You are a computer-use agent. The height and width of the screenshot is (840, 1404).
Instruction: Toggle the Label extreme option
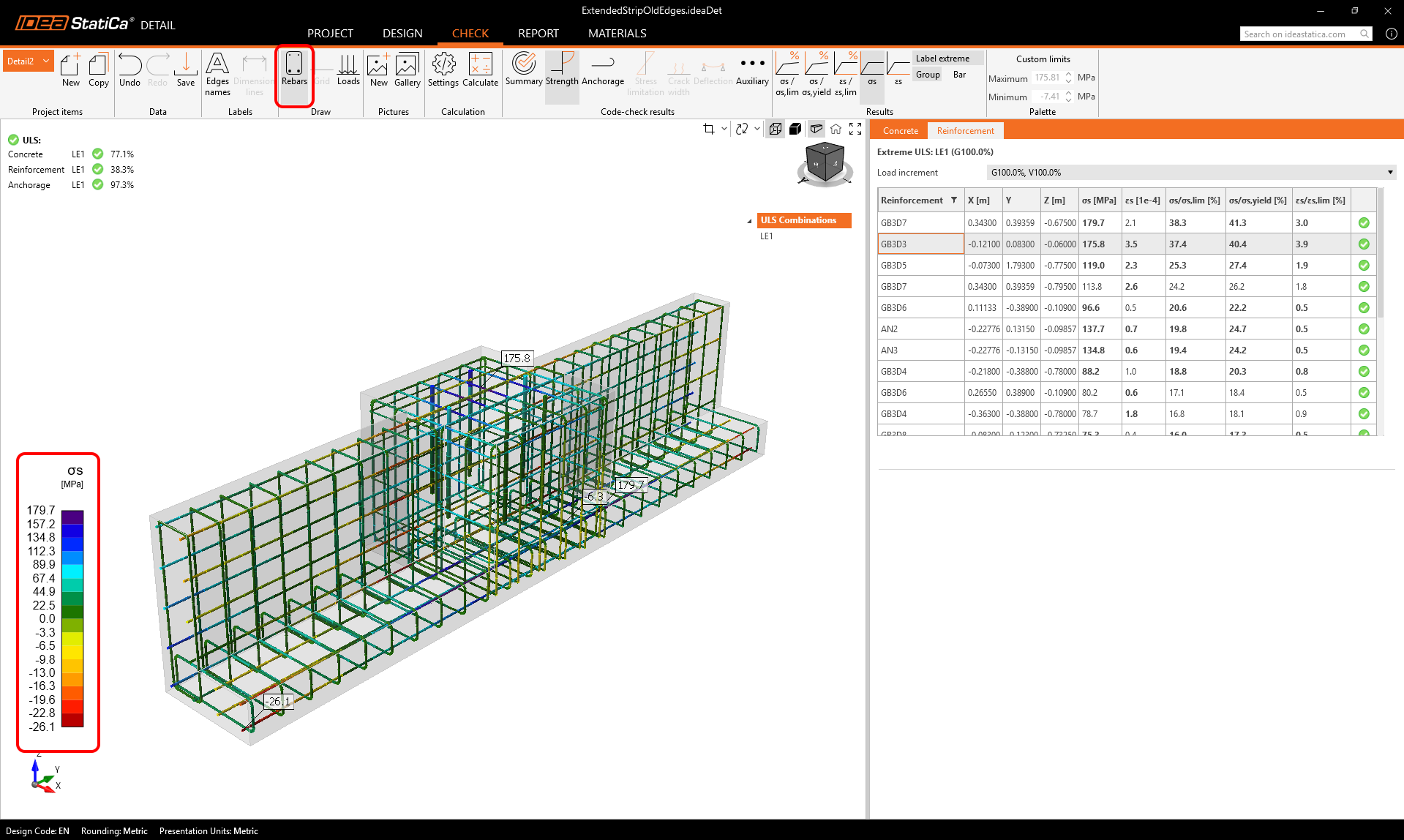pyautogui.click(x=942, y=59)
